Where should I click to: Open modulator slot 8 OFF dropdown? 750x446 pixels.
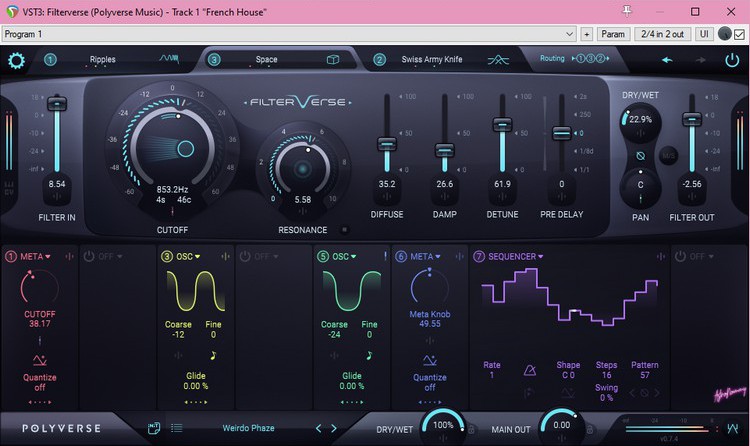[702, 257]
